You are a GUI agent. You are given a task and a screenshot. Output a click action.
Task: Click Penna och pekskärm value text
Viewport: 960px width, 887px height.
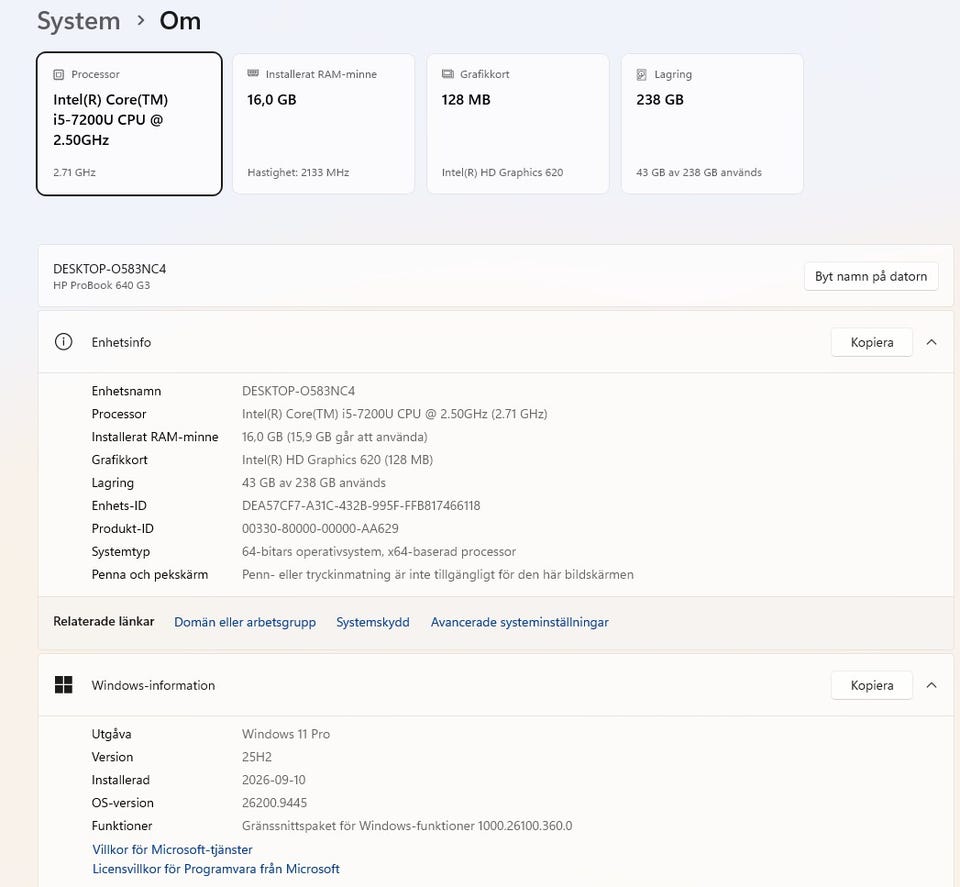point(438,574)
